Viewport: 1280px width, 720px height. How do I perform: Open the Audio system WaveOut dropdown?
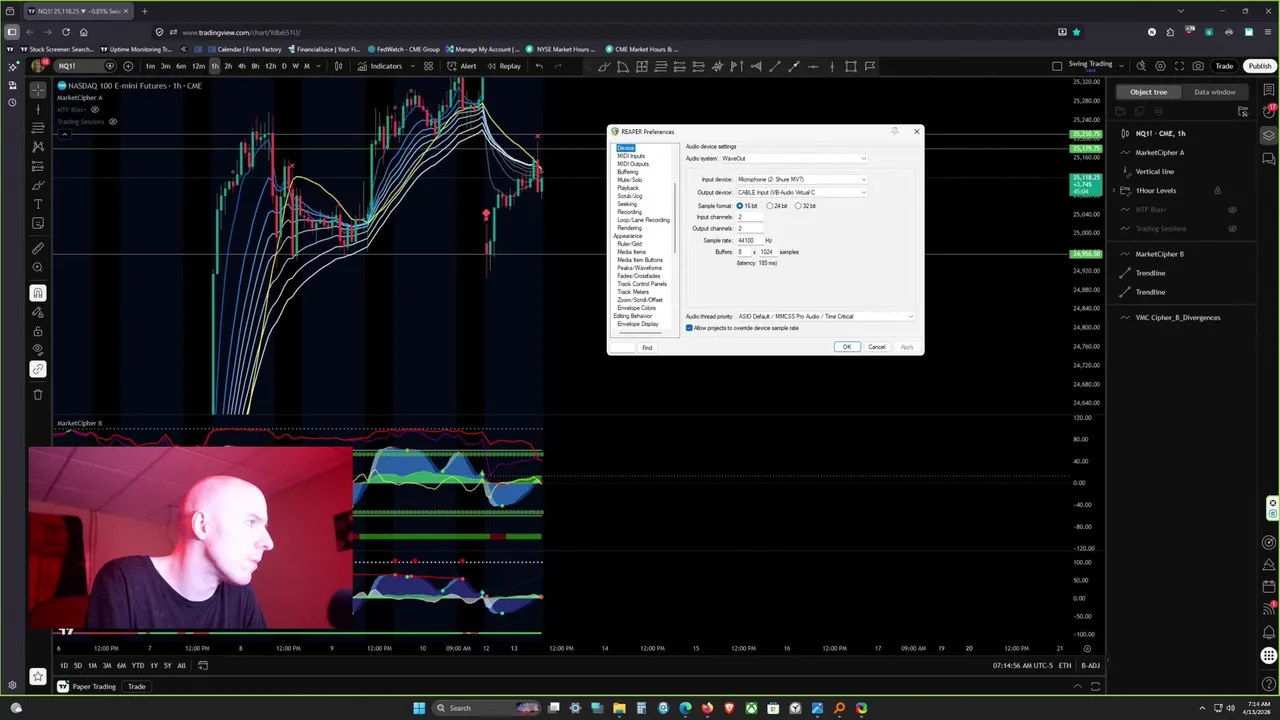point(793,158)
